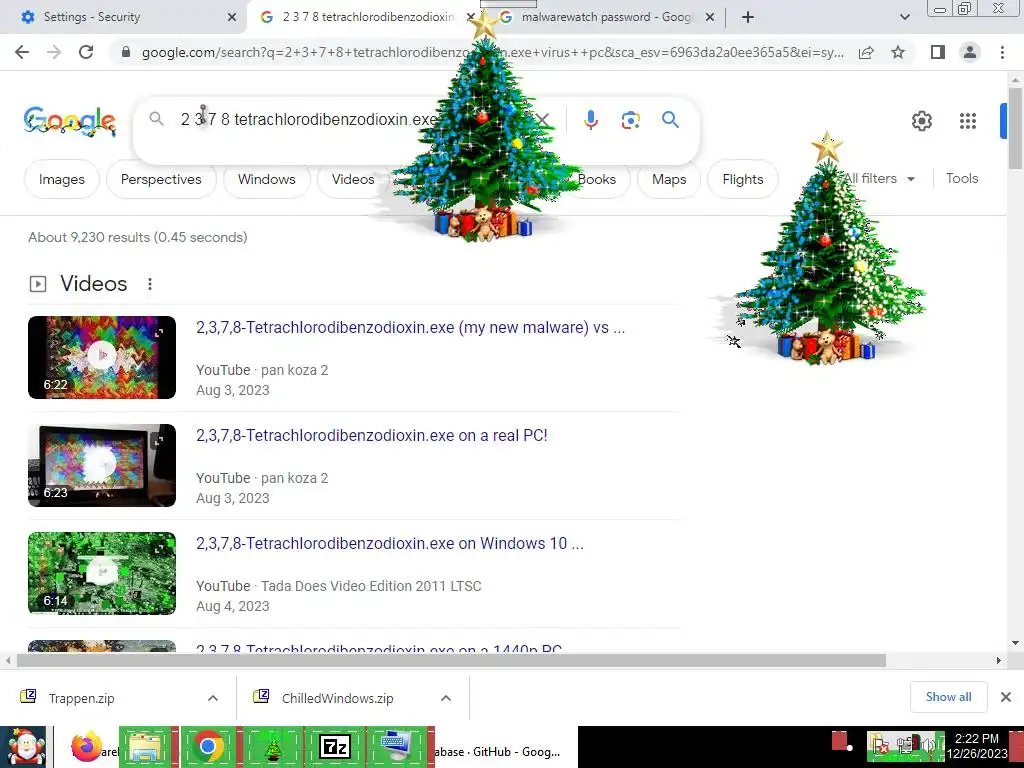The image size is (1024, 768).
Task: Open the search Tools options
Action: click(962, 178)
